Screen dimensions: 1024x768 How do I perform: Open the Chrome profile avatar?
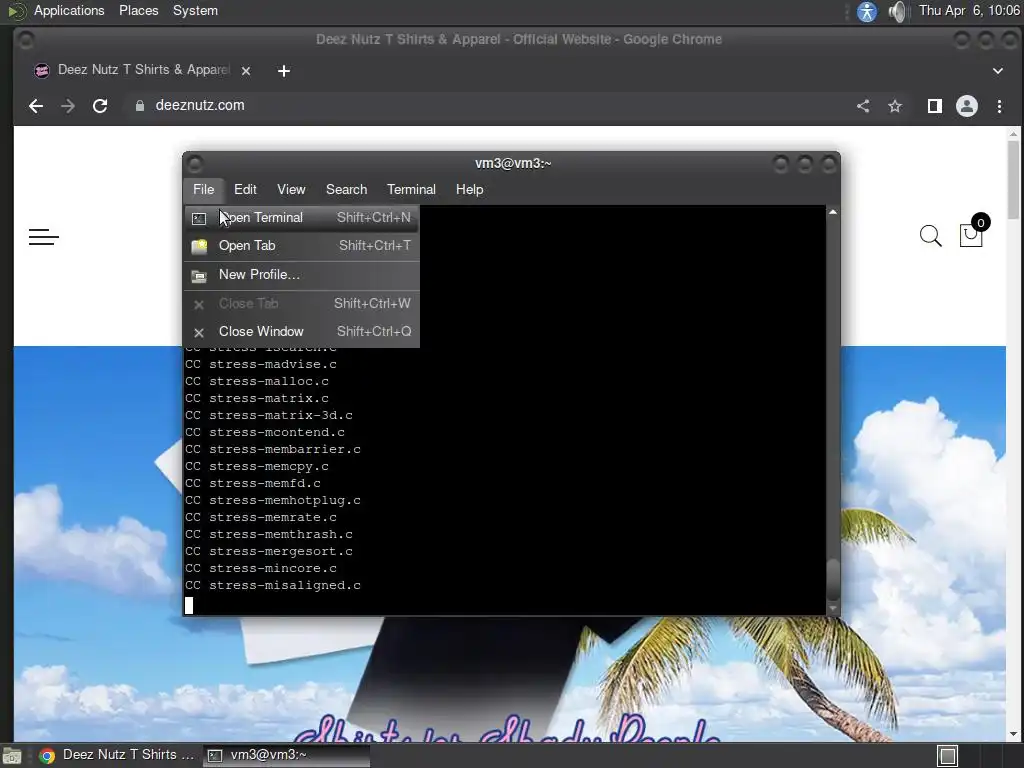tap(967, 106)
